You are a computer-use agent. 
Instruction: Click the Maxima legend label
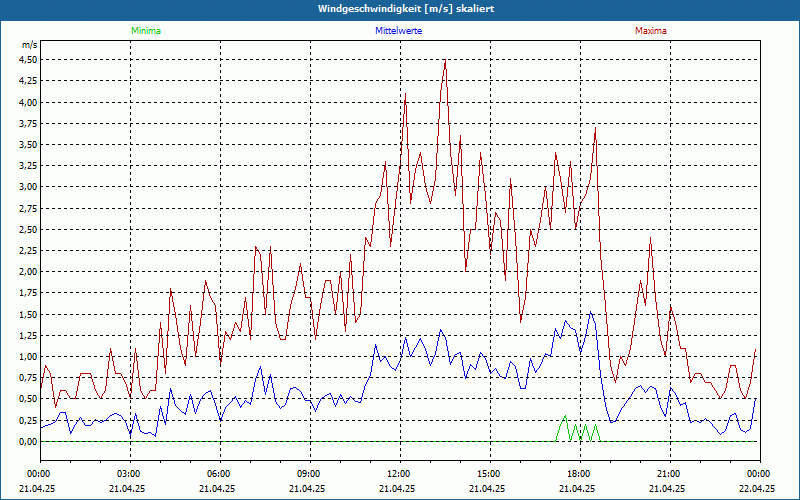tap(651, 31)
